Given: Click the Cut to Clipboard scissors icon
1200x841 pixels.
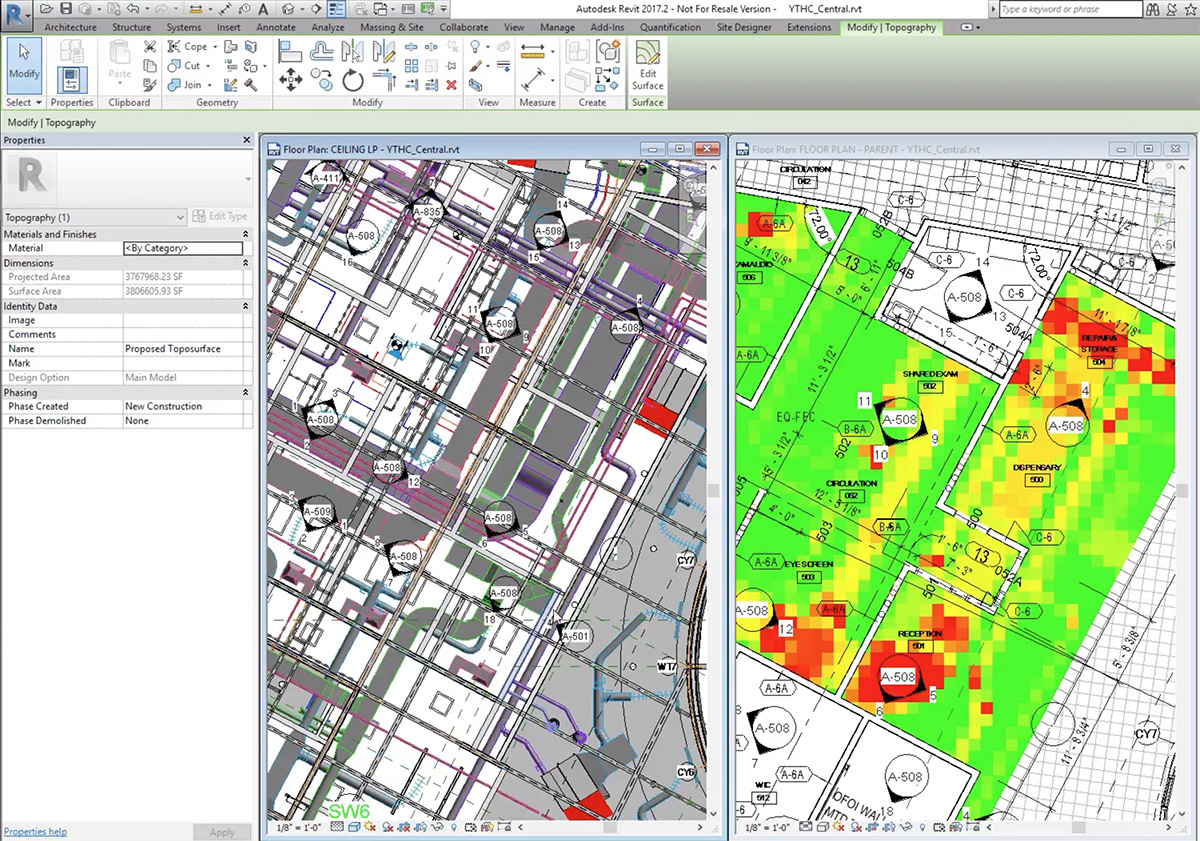Looking at the screenshot, I should 150,47.
